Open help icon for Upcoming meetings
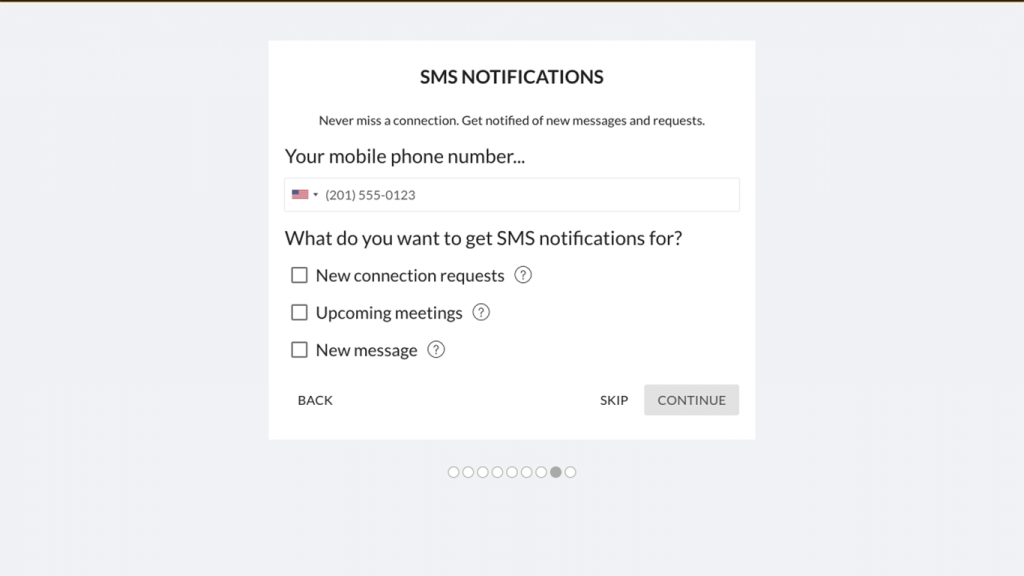The height and width of the screenshot is (576, 1024). click(481, 312)
